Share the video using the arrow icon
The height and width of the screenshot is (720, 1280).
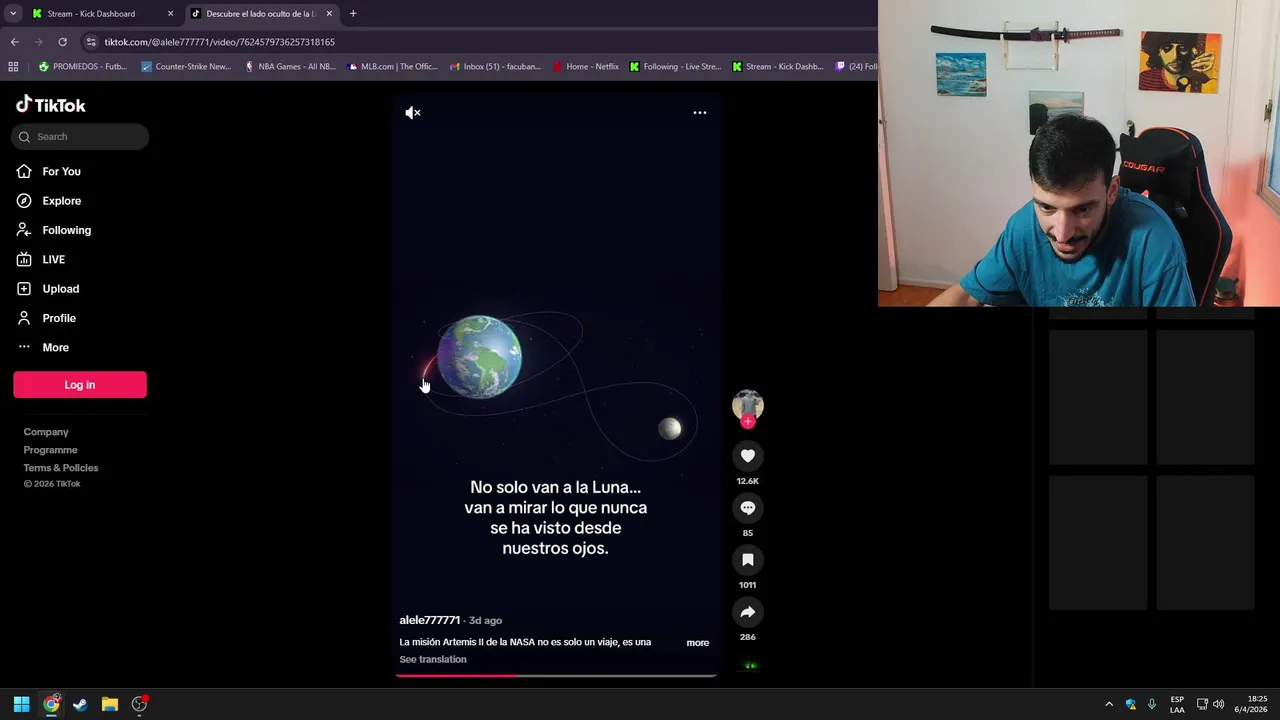tap(748, 612)
